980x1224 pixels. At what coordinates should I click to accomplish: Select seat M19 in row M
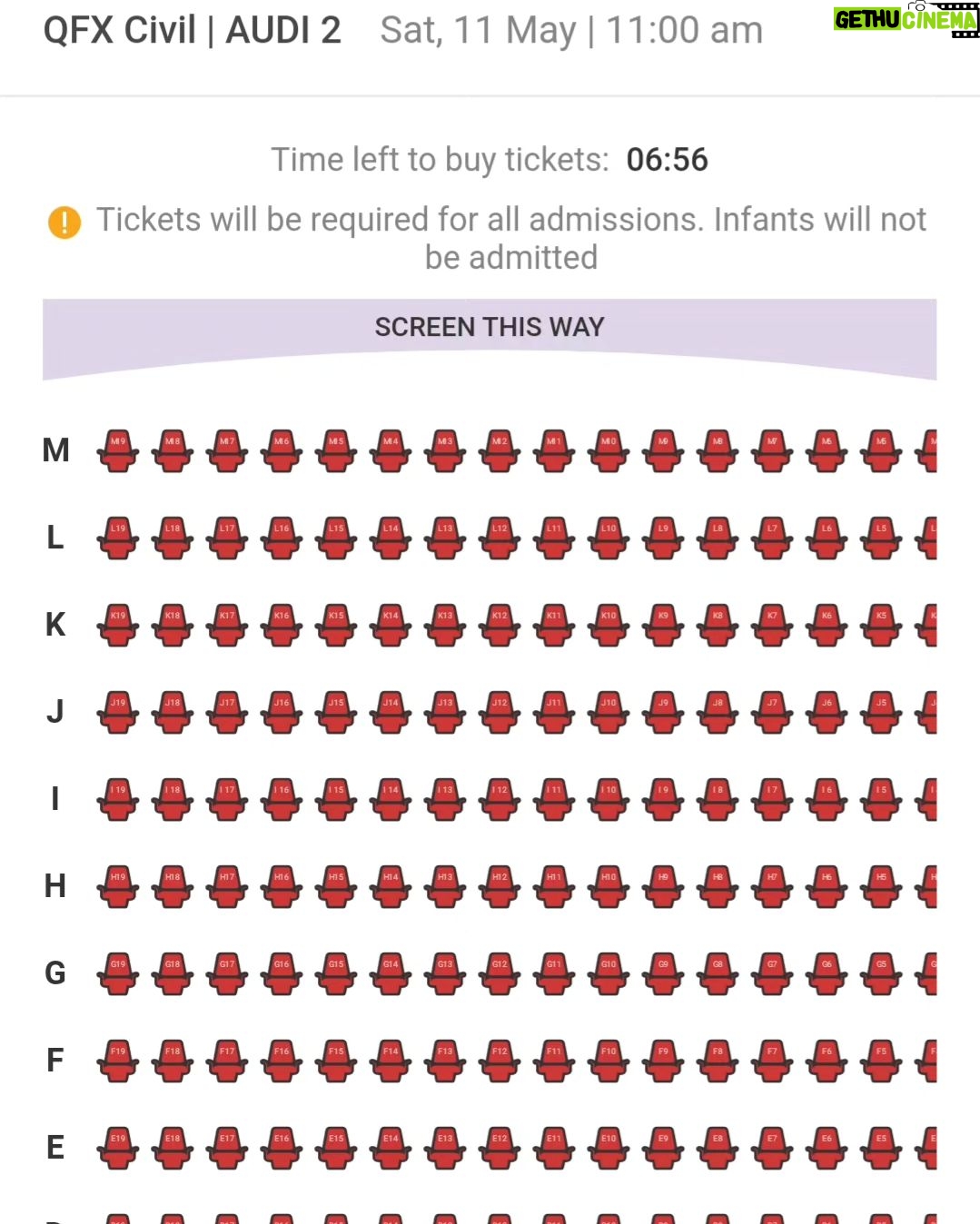(x=118, y=450)
